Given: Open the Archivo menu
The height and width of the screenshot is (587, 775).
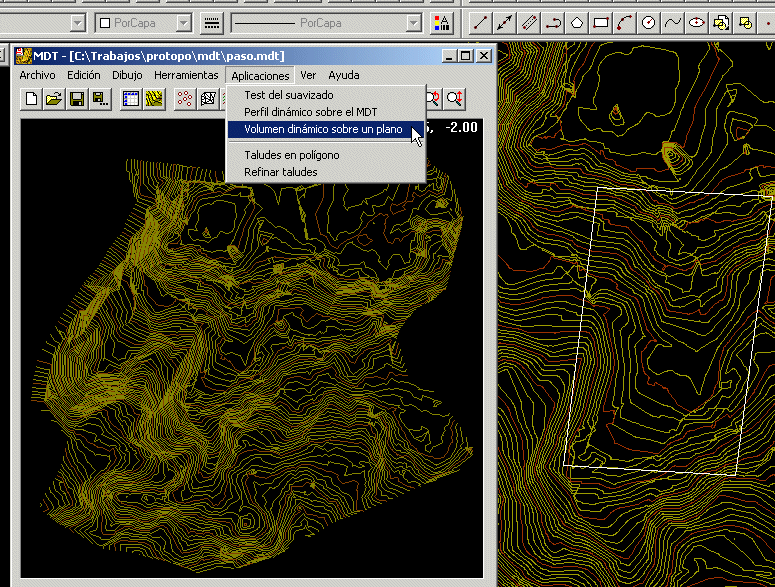Looking at the screenshot, I should tap(38, 75).
